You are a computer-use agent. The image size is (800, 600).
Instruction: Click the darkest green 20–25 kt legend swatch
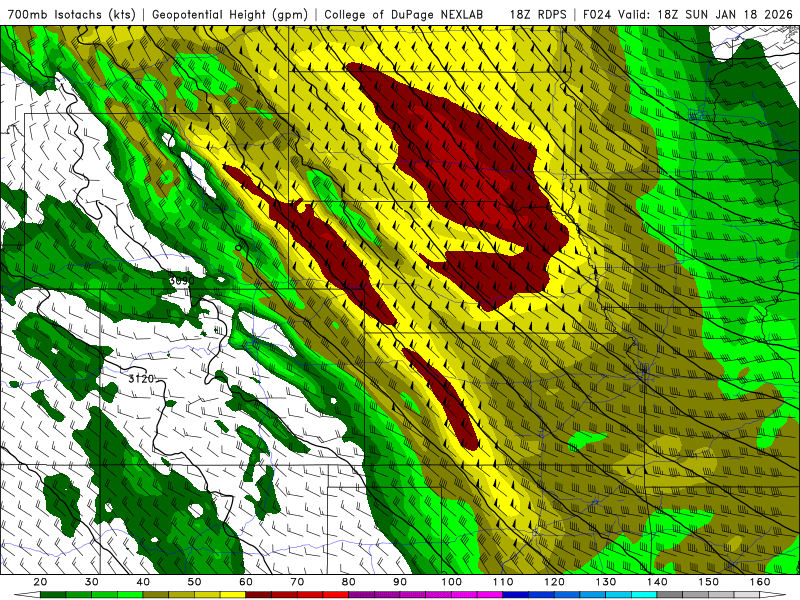[53, 595]
